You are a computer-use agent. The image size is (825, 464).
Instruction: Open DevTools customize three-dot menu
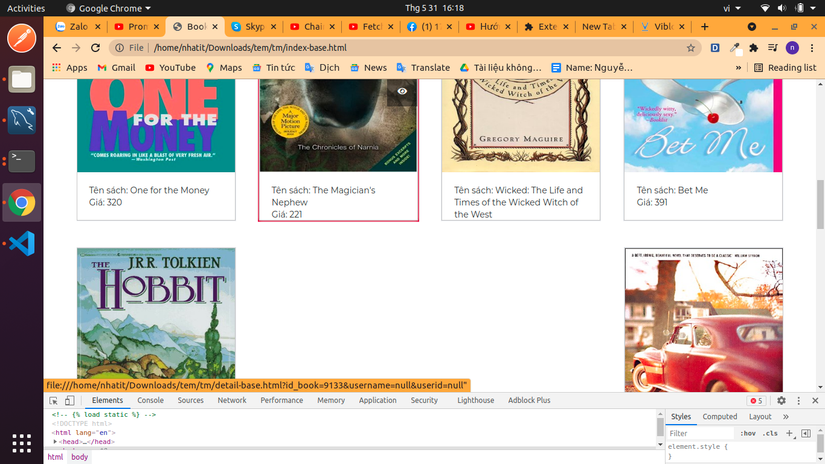(x=798, y=400)
